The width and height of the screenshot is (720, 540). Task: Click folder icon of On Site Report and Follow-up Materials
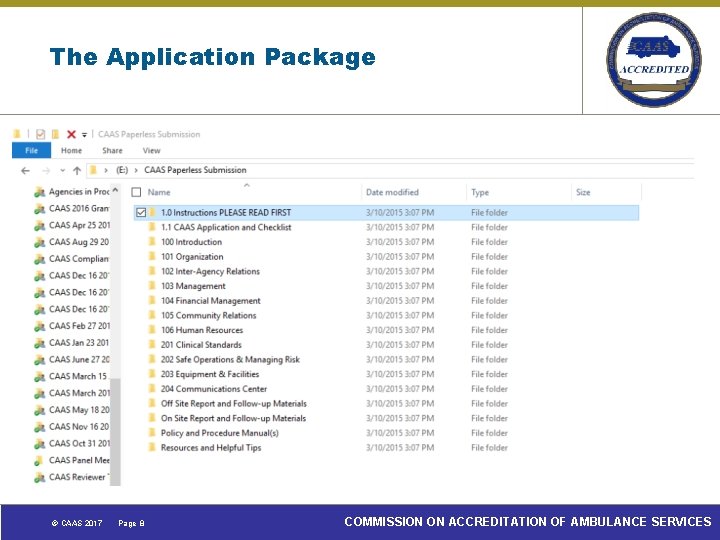(152, 418)
